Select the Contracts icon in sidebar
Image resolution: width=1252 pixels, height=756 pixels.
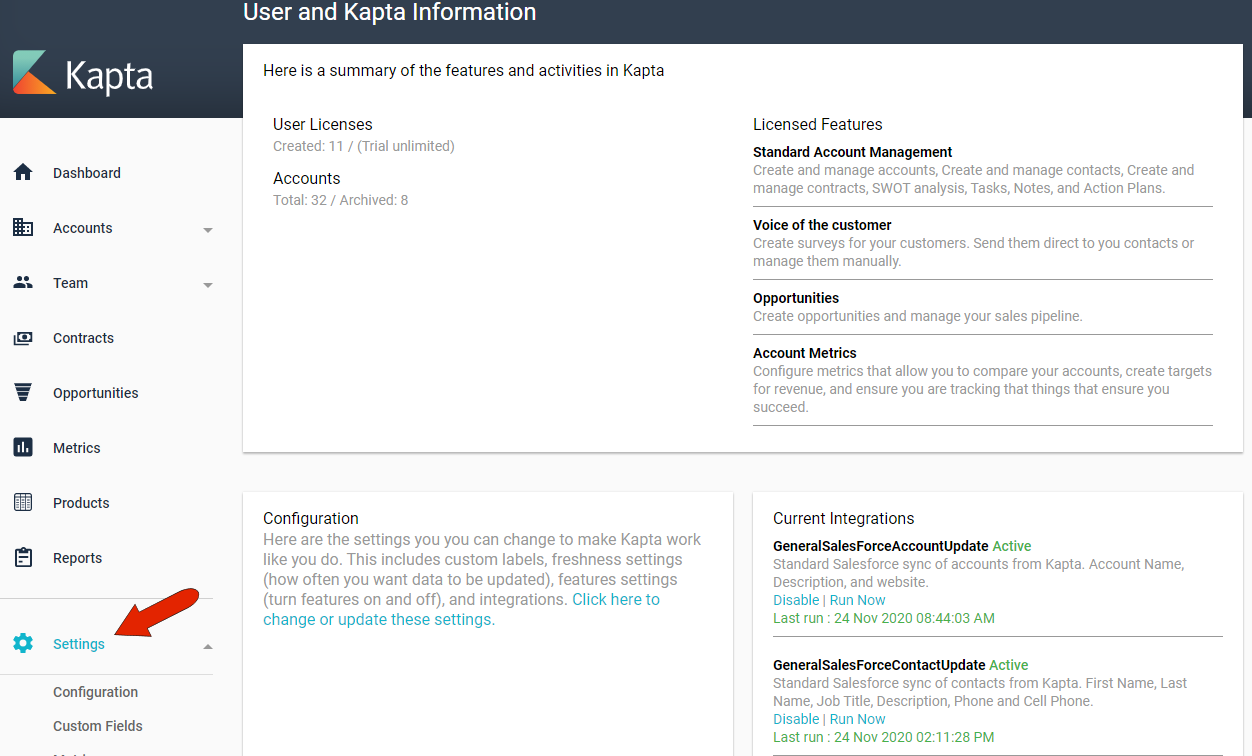23,337
